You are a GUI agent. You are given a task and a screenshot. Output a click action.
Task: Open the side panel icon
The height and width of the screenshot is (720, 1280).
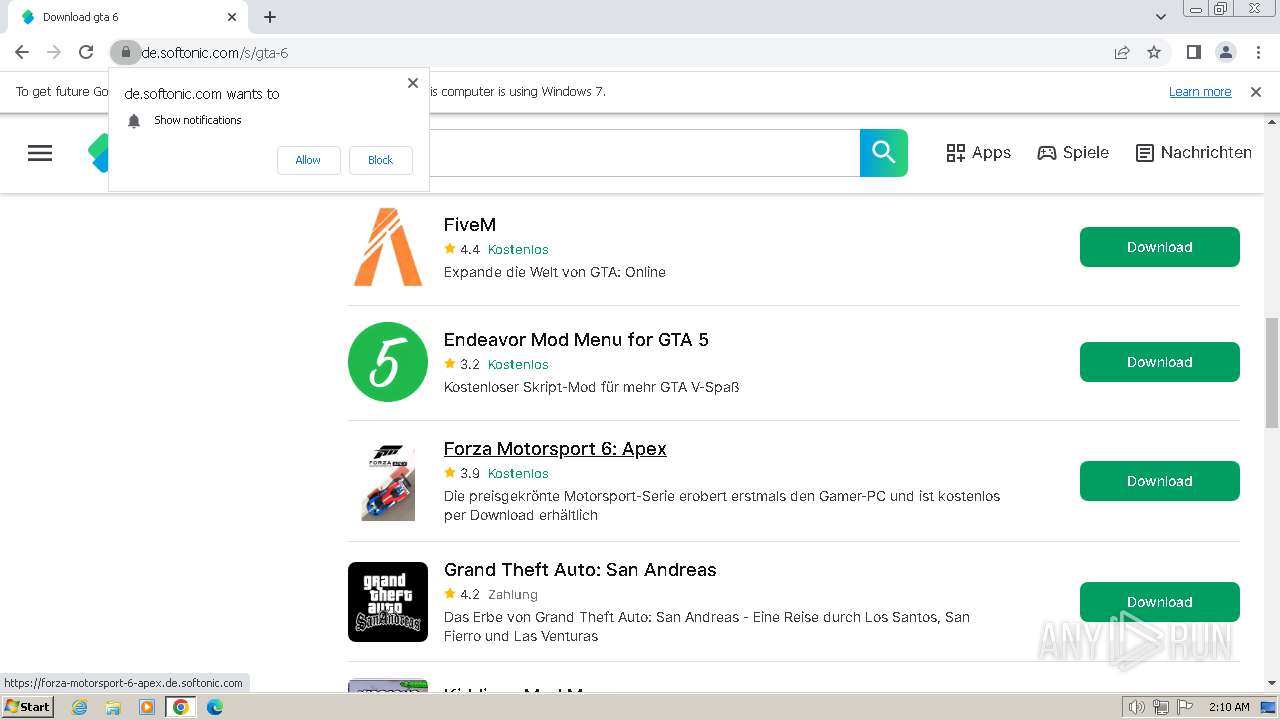click(x=1193, y=52)
